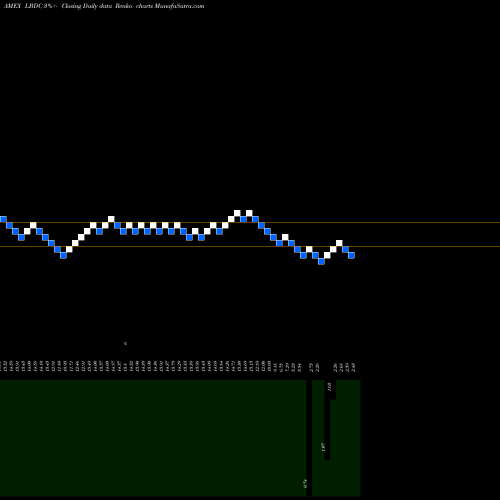Click the lowest blue brick near the chart's right end
The width and height of the screenshot is (500, 500).
321,261
